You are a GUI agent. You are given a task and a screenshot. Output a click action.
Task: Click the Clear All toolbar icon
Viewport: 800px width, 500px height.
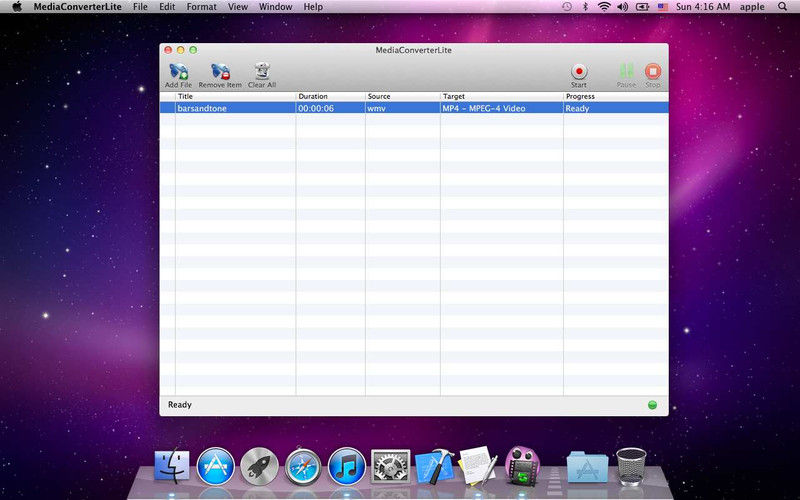point(262,75)
